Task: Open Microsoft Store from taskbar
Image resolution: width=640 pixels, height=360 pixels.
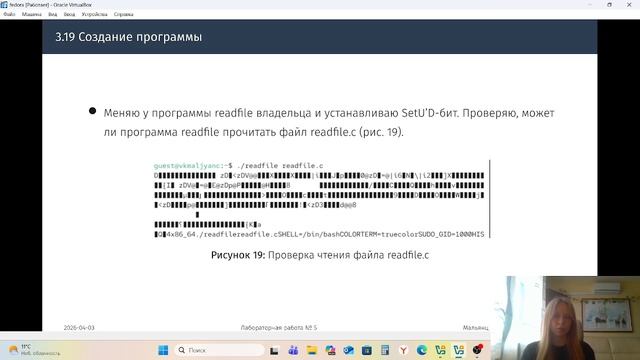Action: coord(367,350)
